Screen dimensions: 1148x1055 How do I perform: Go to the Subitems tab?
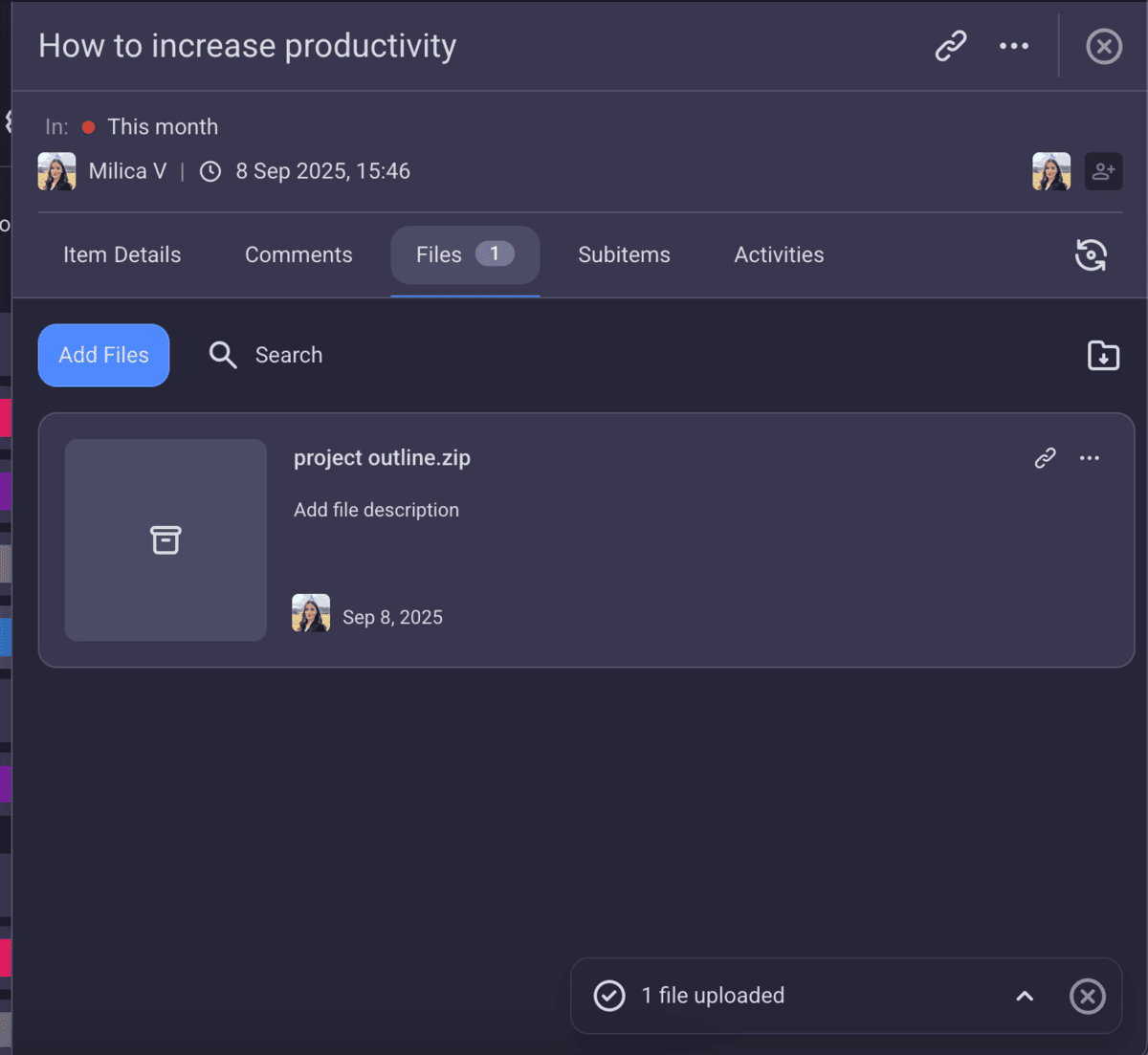[624, 255]
